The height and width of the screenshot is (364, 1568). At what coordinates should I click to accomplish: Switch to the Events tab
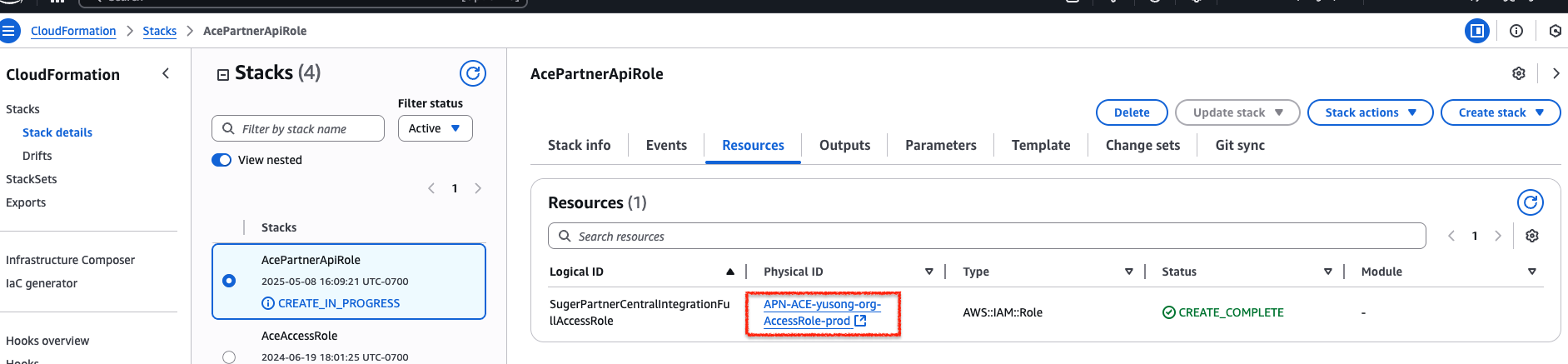point(666,145)
